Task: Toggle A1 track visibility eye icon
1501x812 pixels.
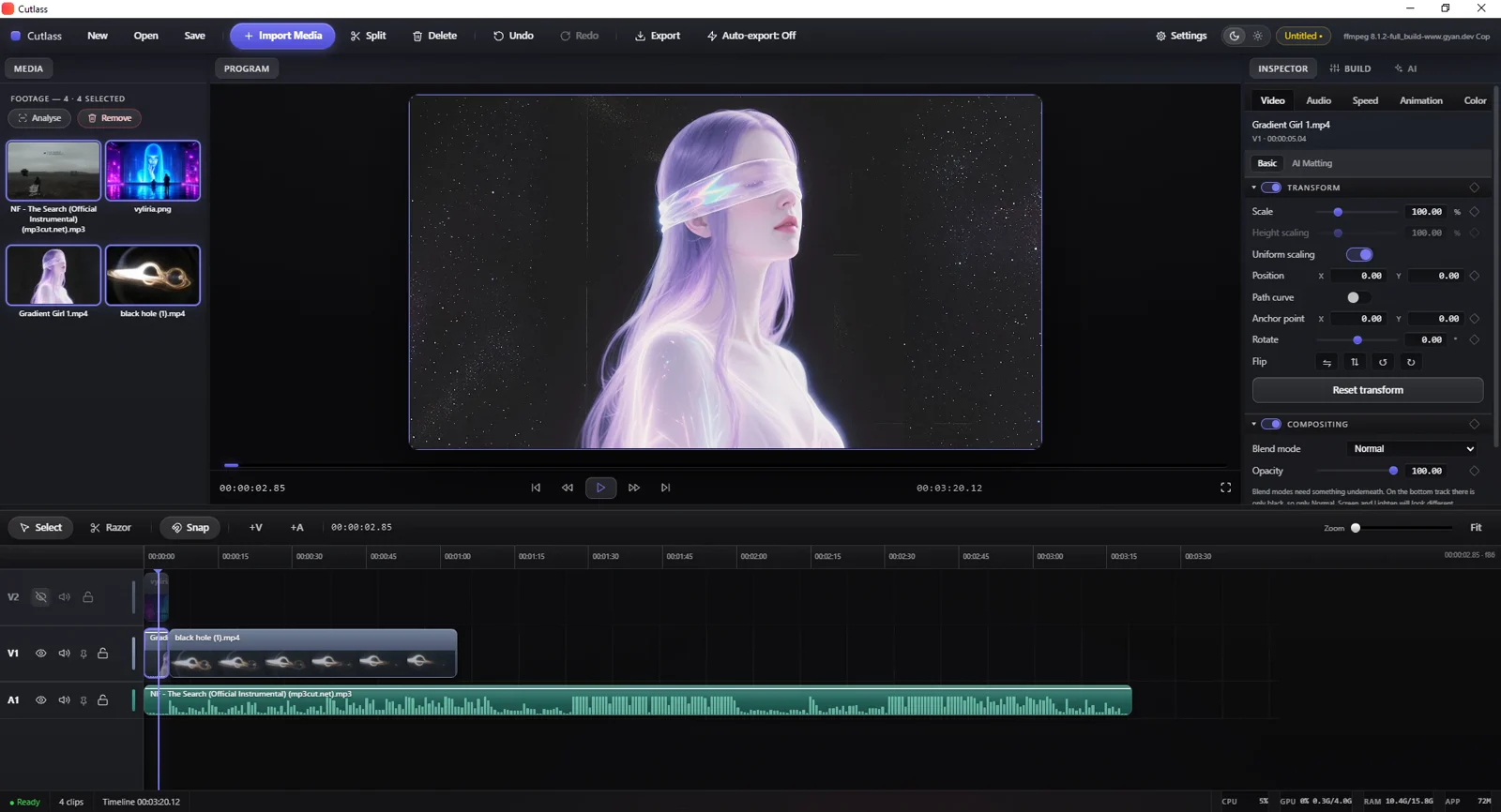Action: pyautogui.click(x=40, y=700)
